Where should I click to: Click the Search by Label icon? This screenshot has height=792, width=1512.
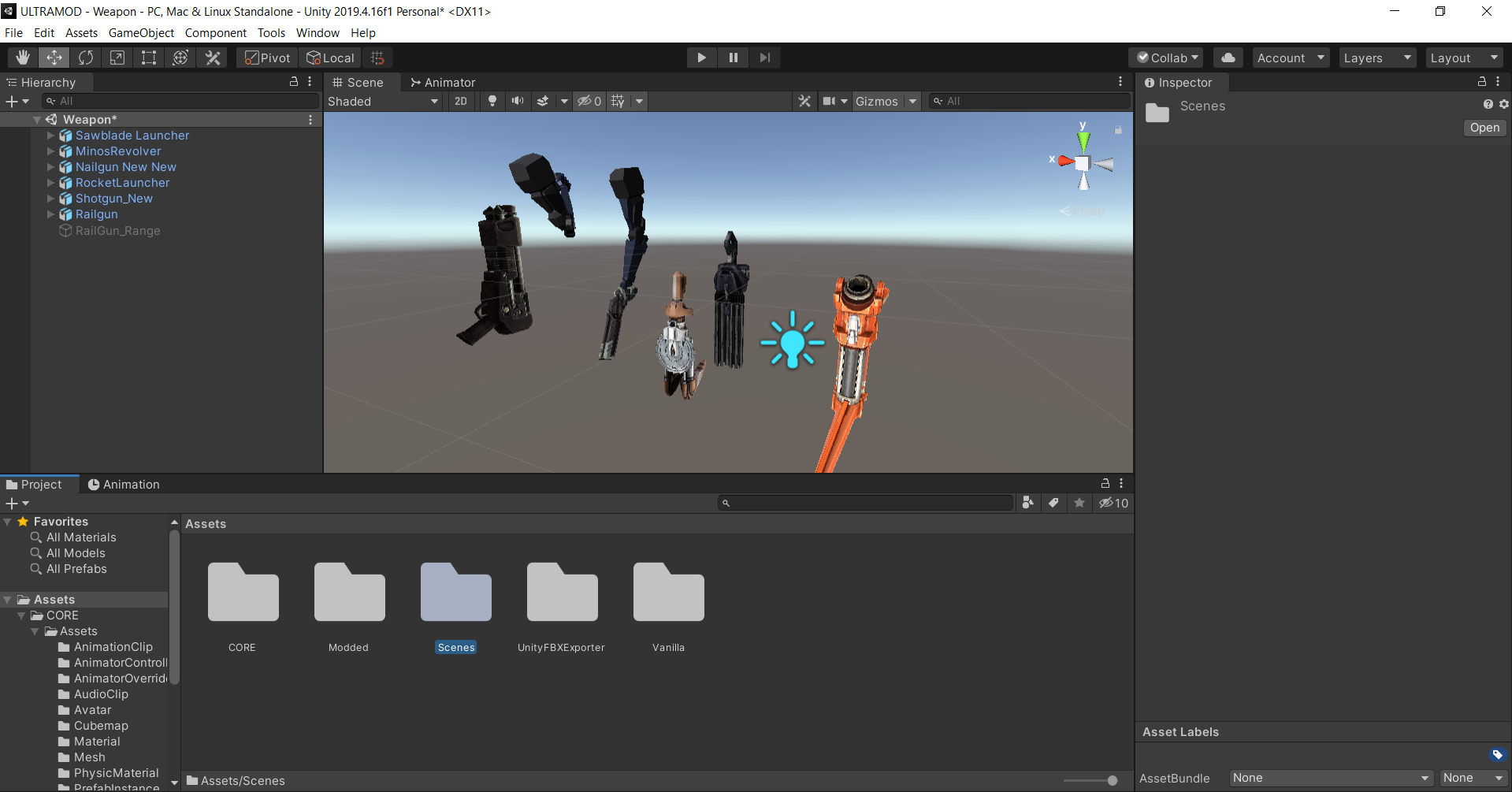[x=1053, y=503]
